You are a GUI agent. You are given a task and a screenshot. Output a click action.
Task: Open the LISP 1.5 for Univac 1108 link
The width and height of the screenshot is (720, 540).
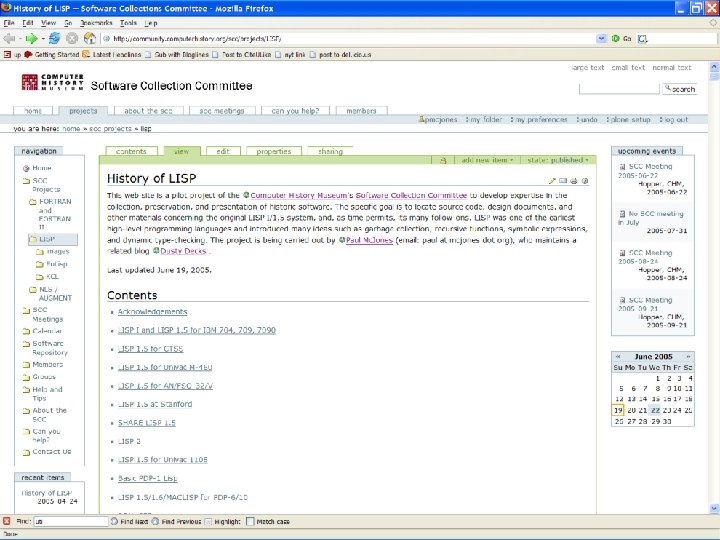163,460
